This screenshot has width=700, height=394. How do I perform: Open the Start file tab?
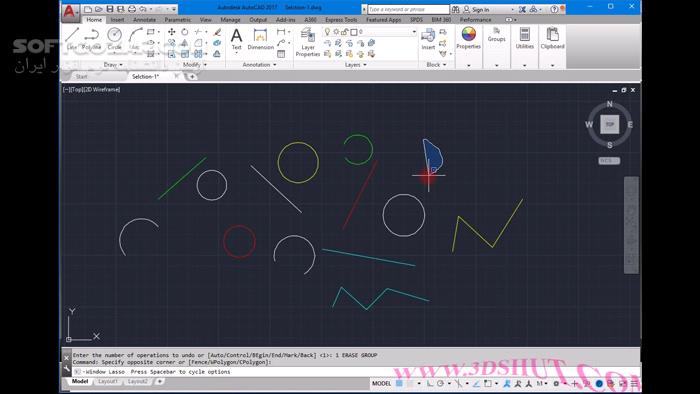(82, 76)
